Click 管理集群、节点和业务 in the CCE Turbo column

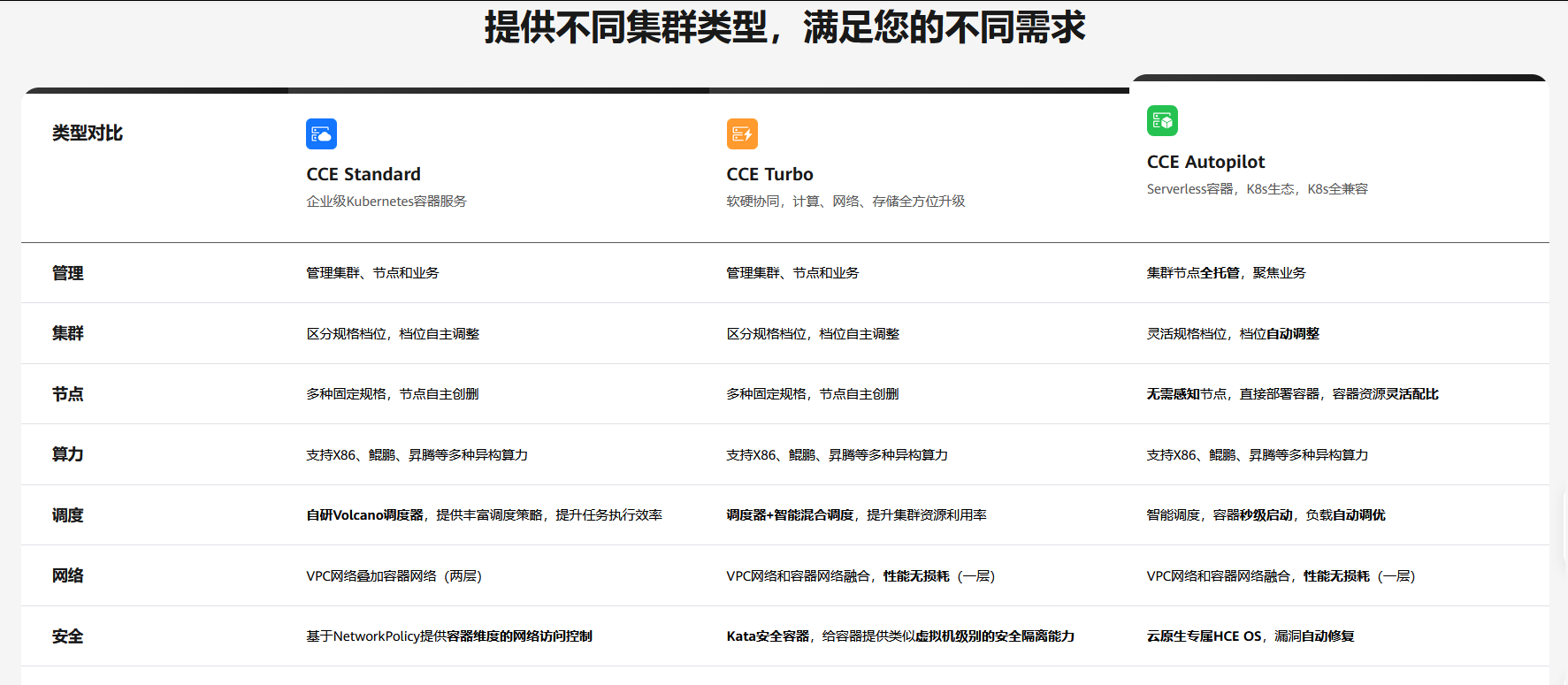pyautogui.click(x=792, y=273)
